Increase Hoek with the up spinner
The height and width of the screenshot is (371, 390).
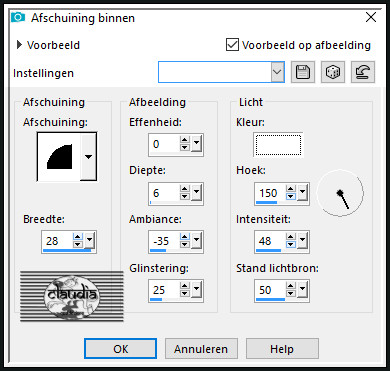coord(291,188)
